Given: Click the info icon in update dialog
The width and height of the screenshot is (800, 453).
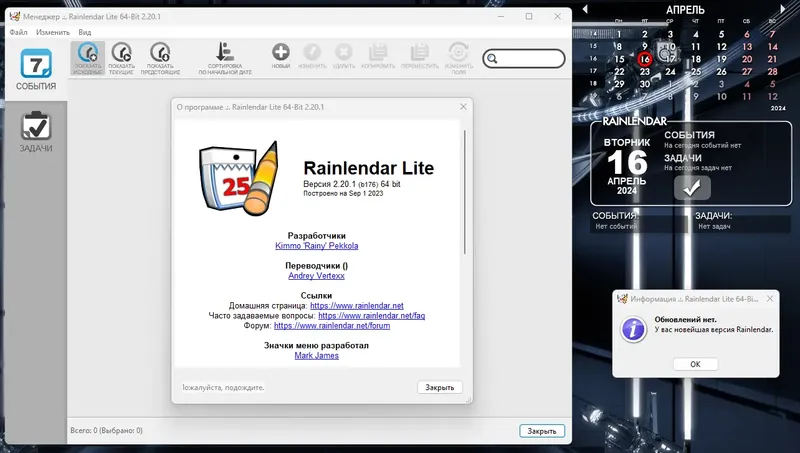Looking at the screenshot, I should [633, 329].
